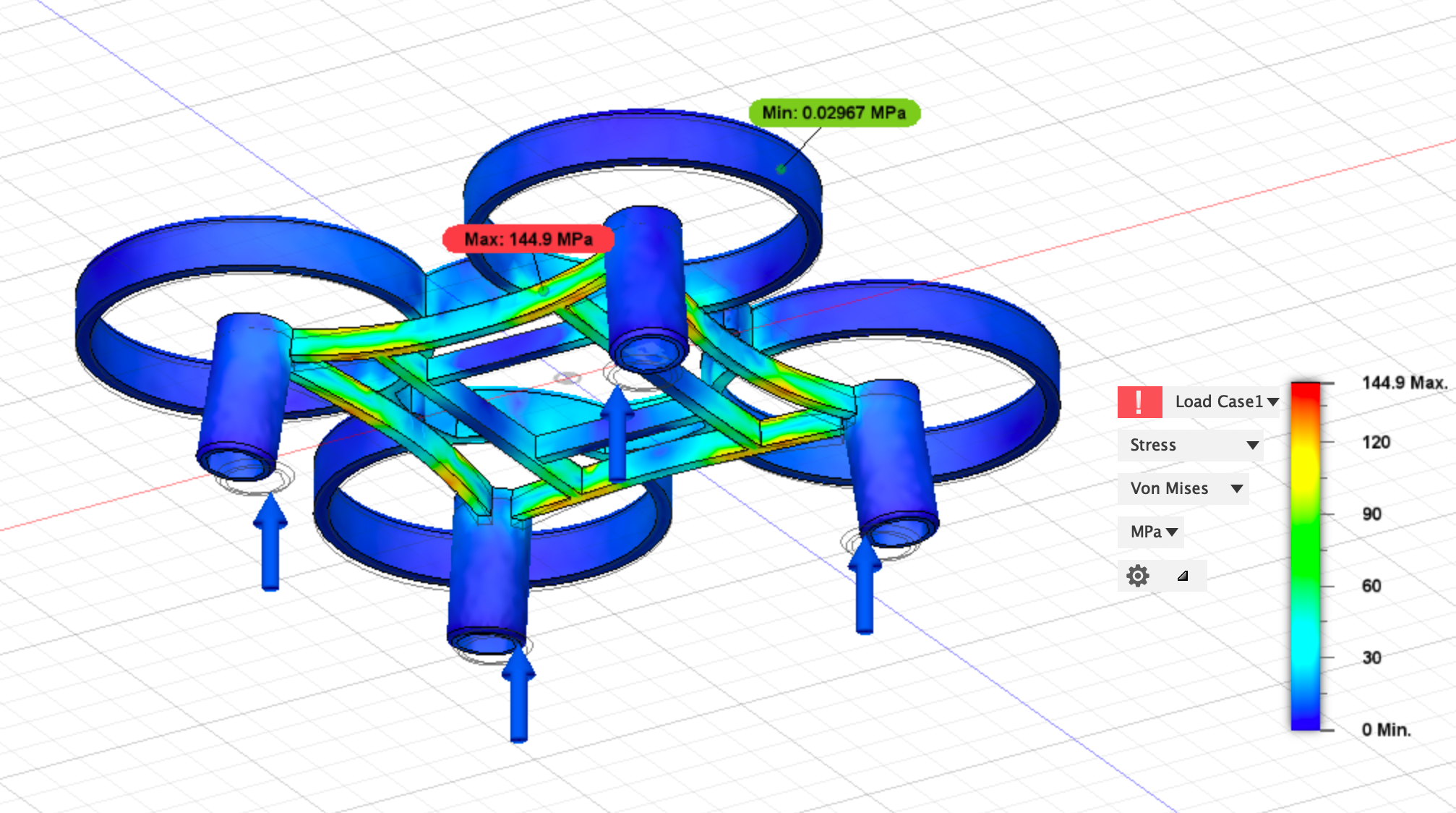
Task: Expand the Stress result type dropdown
Action: (1190, 446)
